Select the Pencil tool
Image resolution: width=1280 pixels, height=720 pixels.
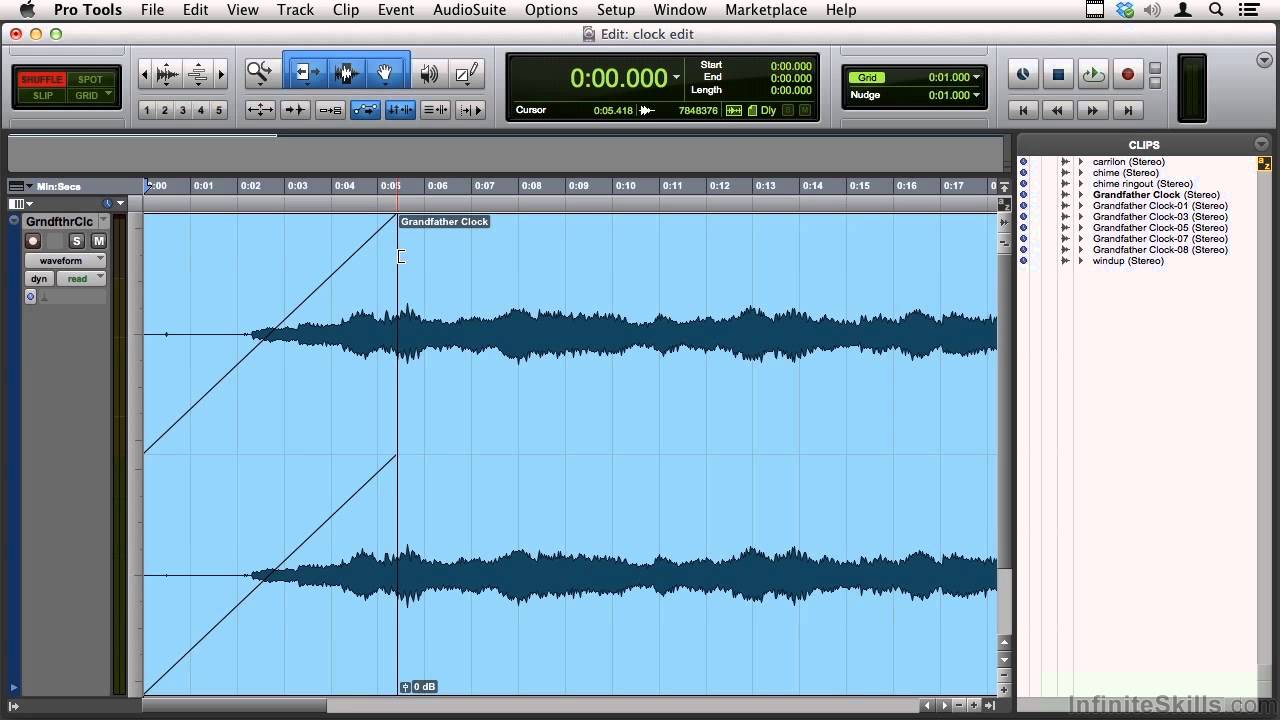[x=466, y=73]
